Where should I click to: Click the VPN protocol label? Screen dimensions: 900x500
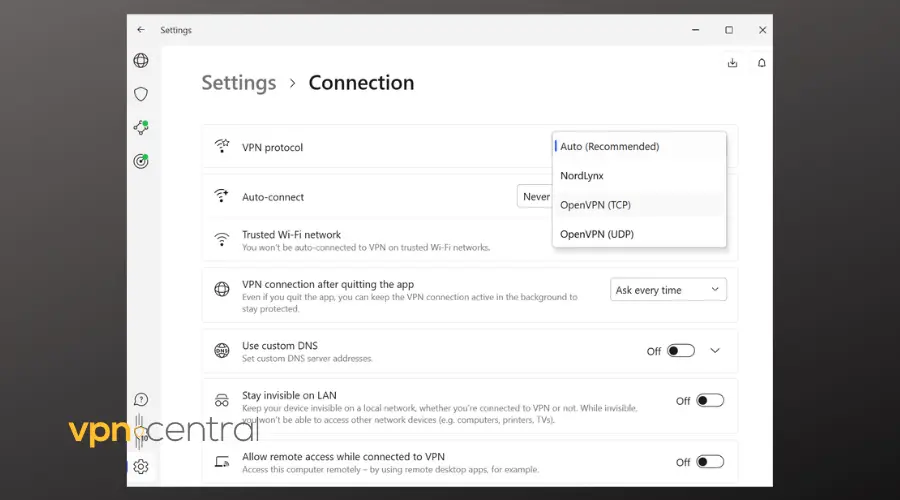(x=272, y=148)
